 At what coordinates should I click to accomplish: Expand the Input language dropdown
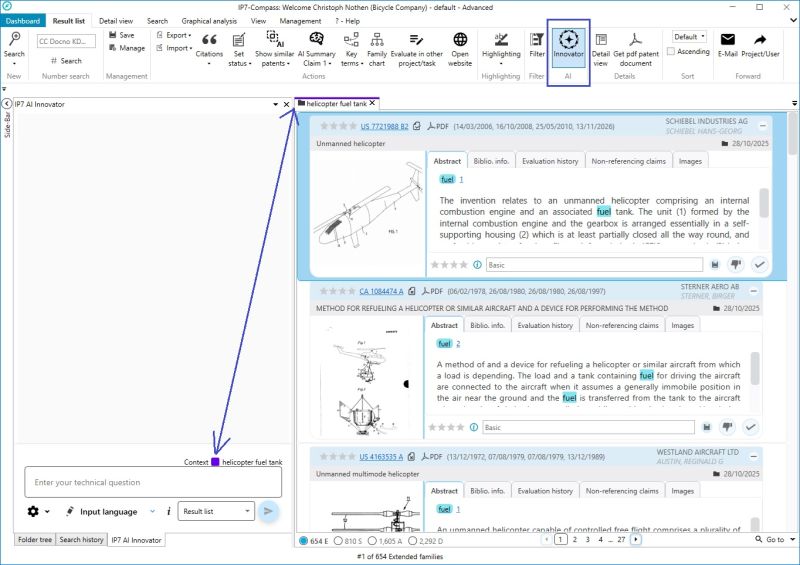coord(152,511)
